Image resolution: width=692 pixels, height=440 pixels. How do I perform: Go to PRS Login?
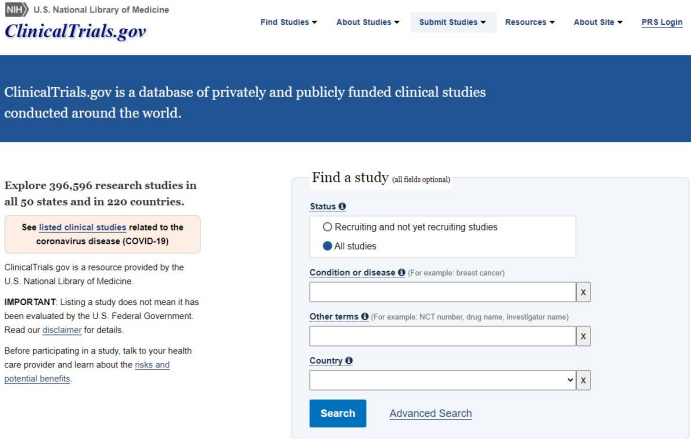pyautogui.click(x=662, y=22)
